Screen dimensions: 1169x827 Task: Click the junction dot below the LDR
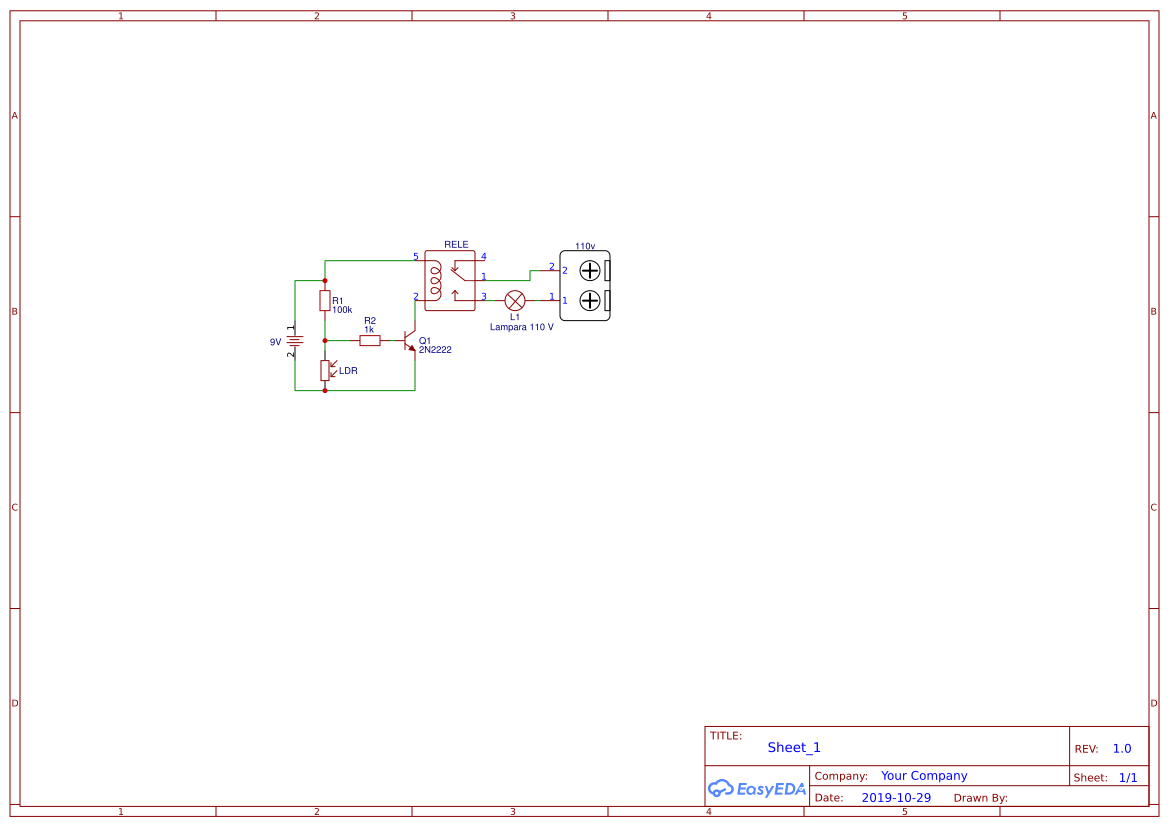325,389
